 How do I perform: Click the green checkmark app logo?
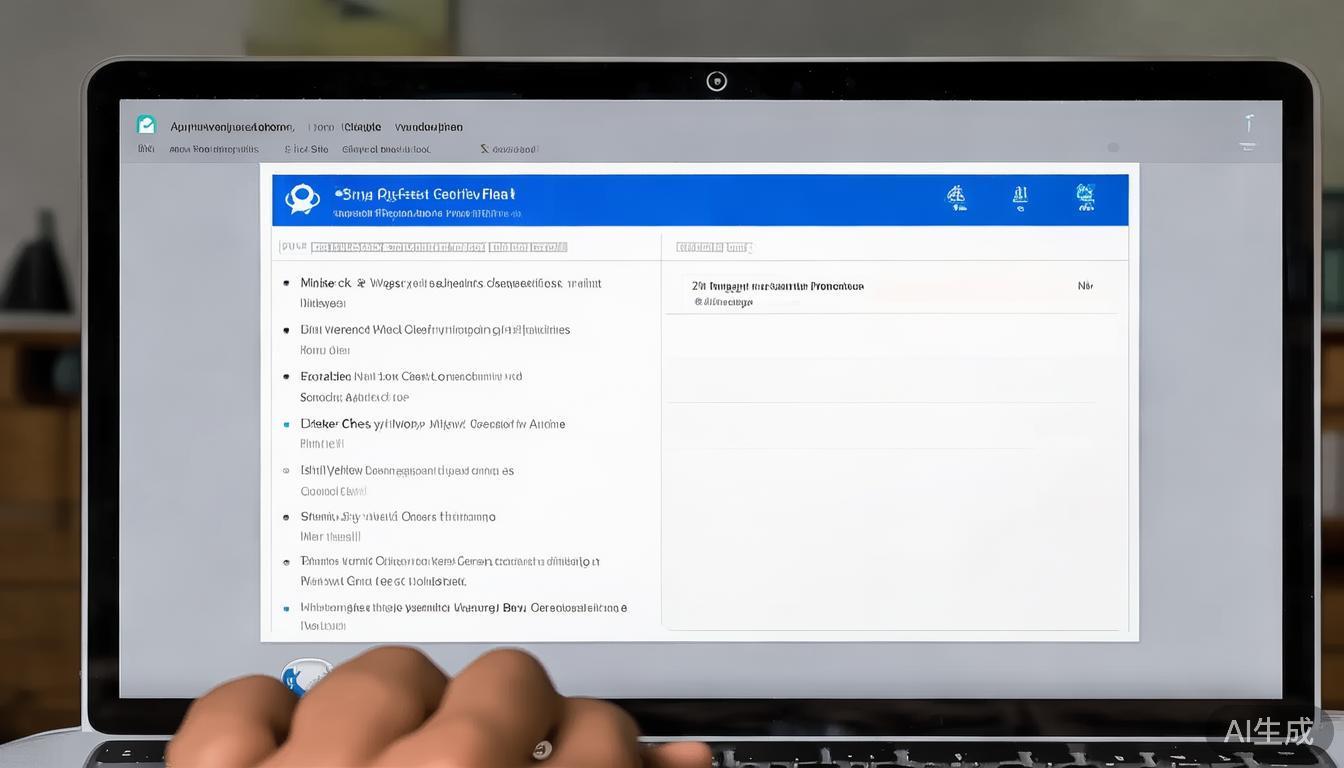(146, 125)
